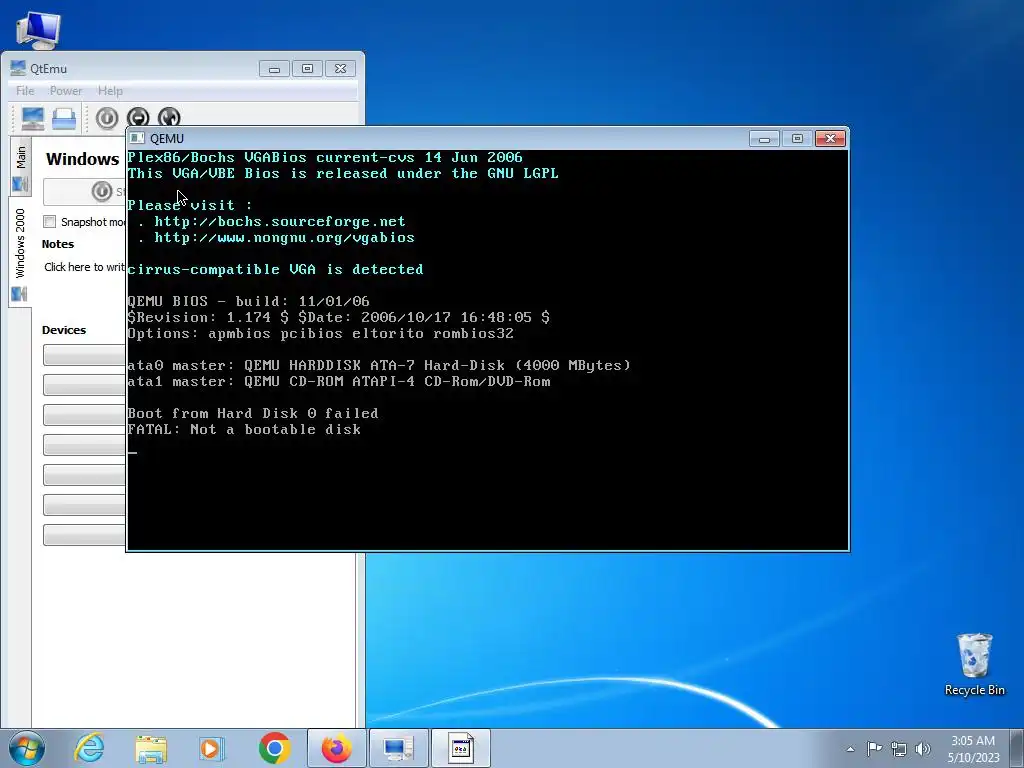This screenshot has height=768, width=1024.
Task: Click the QEMU window title bar icon
Action: pos(136,138)
